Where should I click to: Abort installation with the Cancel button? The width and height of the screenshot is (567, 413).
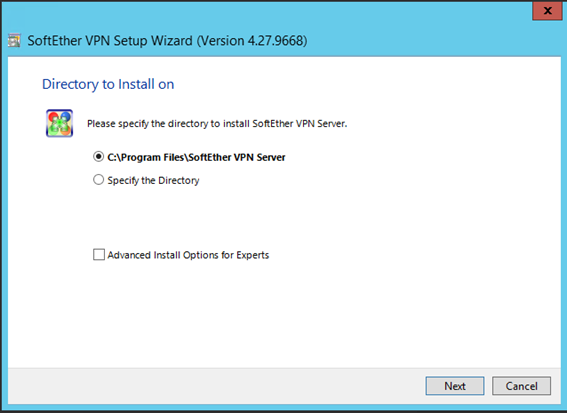click(x=521, y=386)
